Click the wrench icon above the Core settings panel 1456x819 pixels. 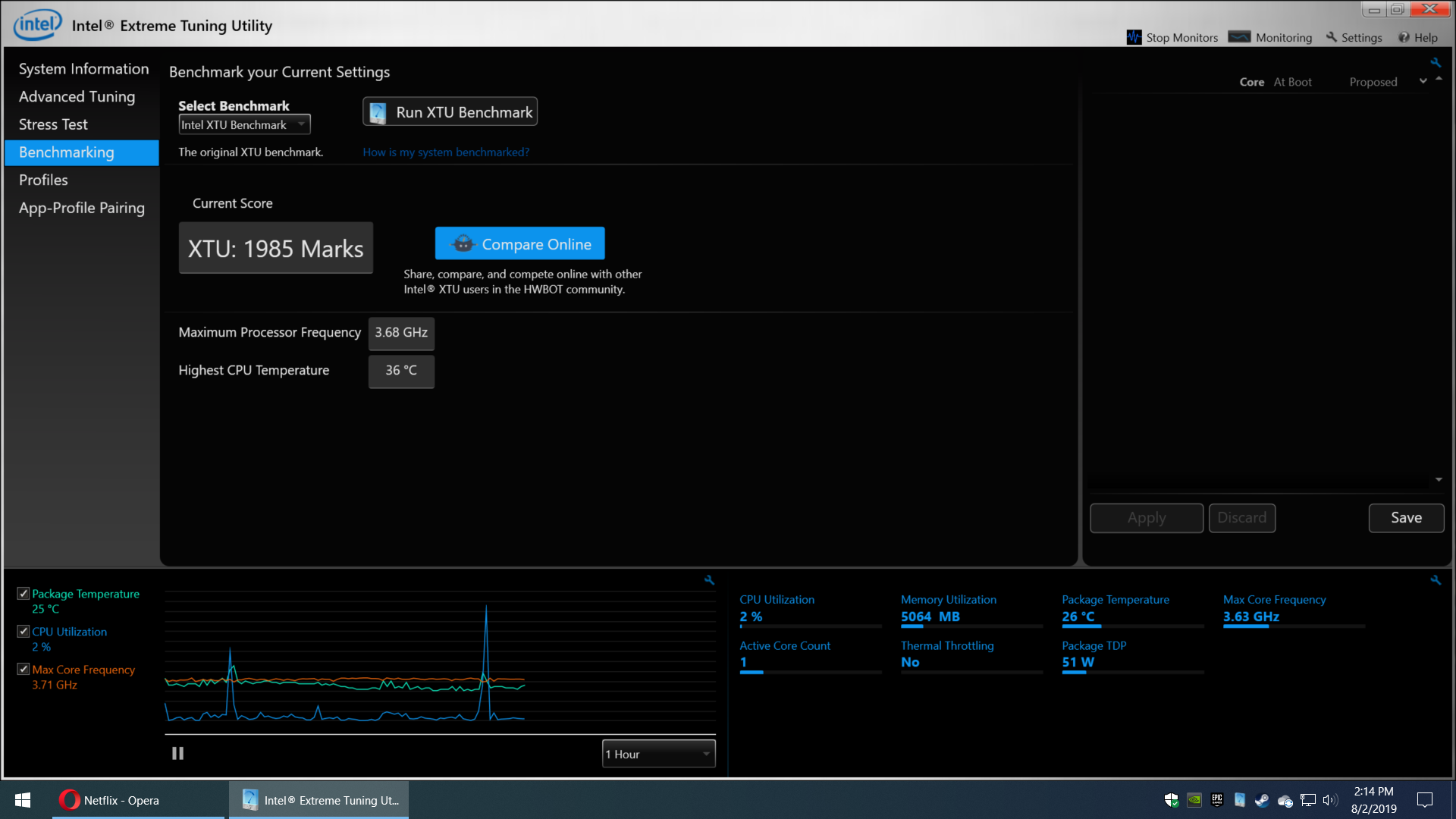pyautogui.click(x=1436, y=63)
